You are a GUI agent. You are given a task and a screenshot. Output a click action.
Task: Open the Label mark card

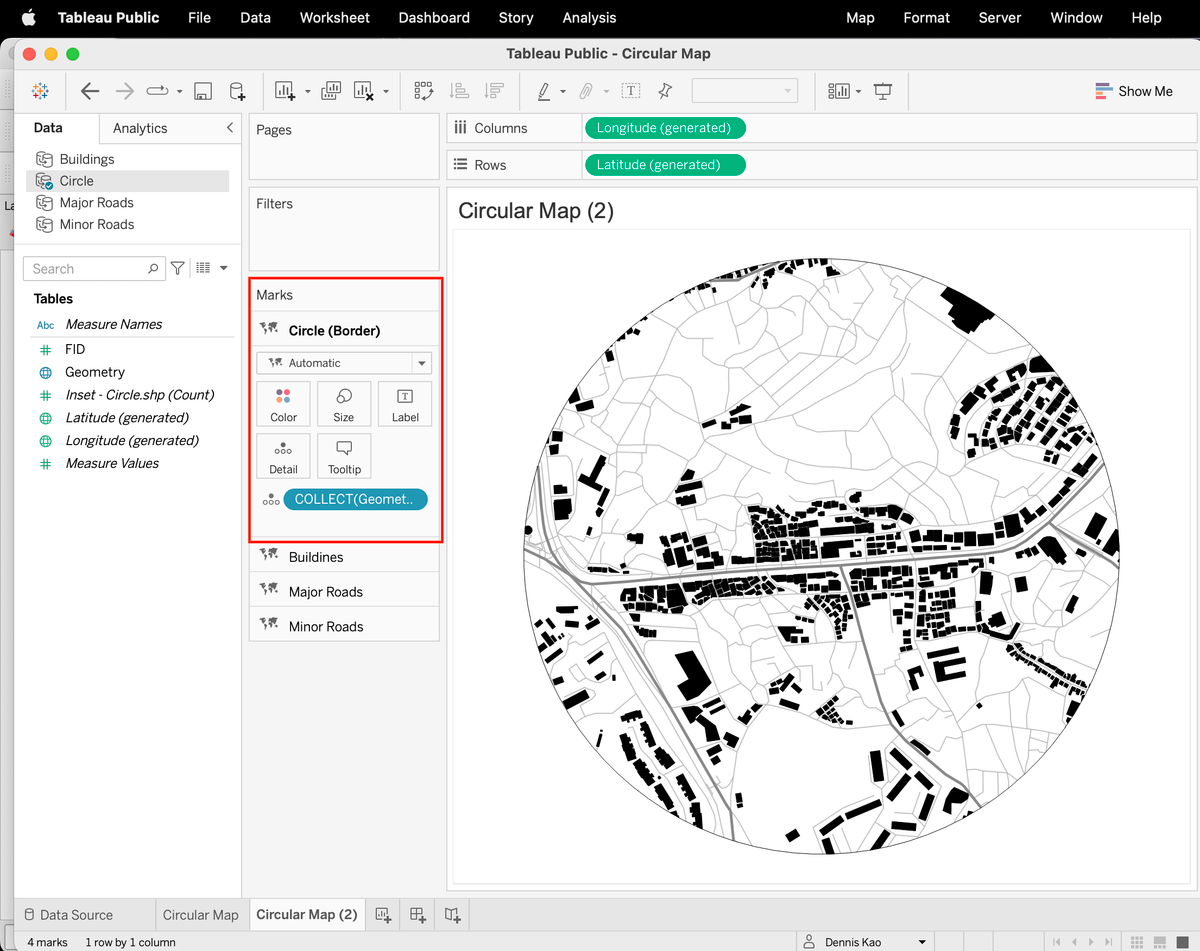405,404
